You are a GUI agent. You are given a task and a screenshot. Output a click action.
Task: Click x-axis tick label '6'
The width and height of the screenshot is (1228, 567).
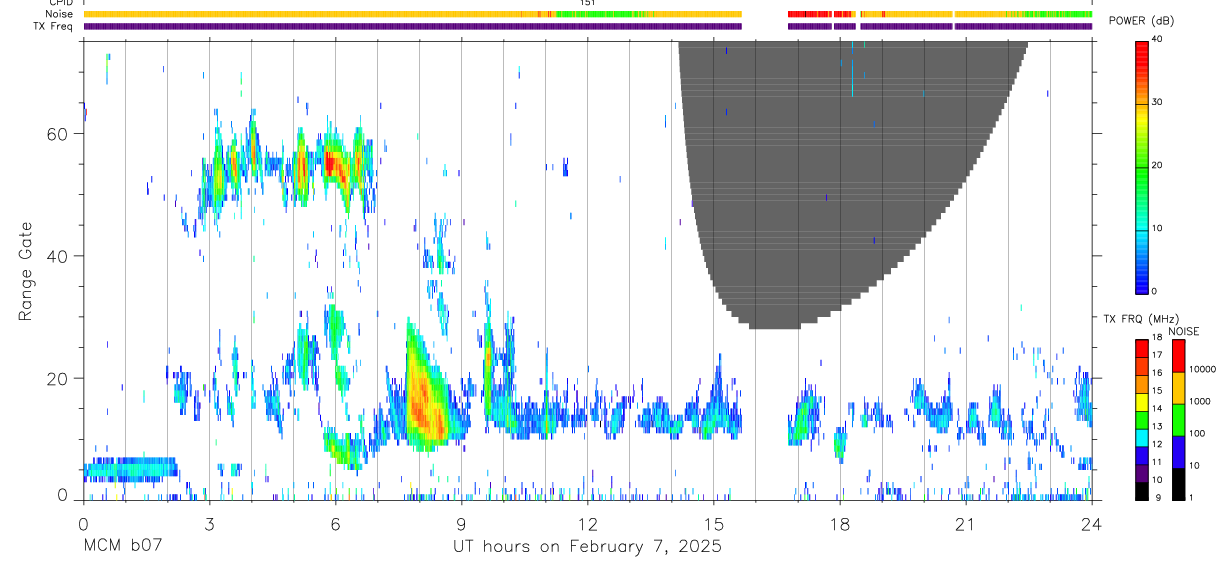[335, 523]
